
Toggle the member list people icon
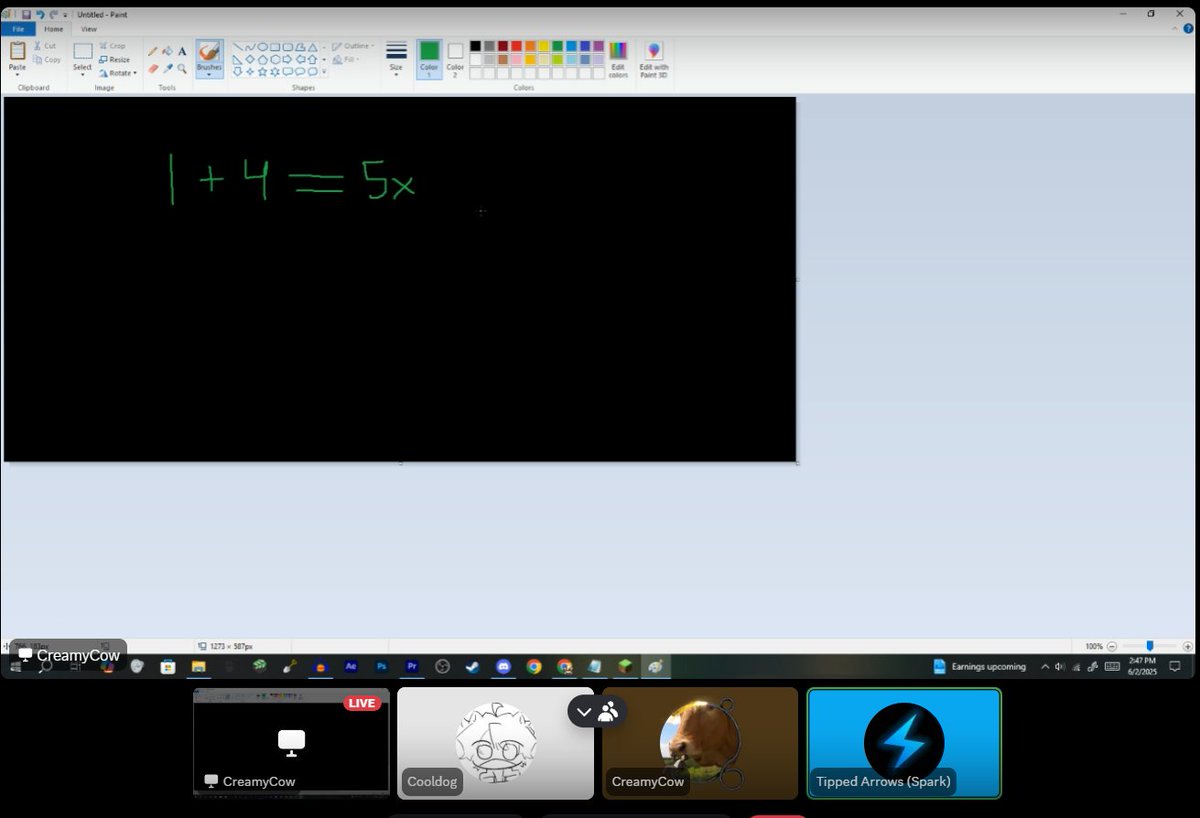click(608, 711)
